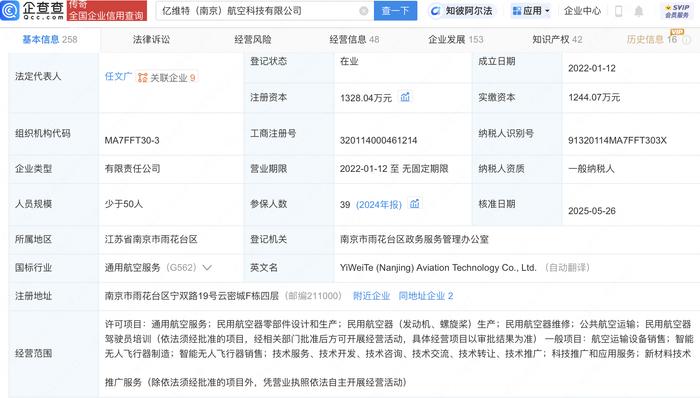
Task: Select paid-in capital 1244.07万元
Action: (x=594, y=97)
